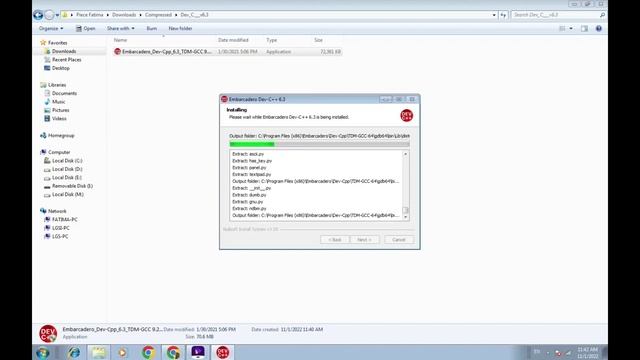The height and width of the screenshot is (360, 640).
Task: Click the change view icon
Action: coord(562,29)
